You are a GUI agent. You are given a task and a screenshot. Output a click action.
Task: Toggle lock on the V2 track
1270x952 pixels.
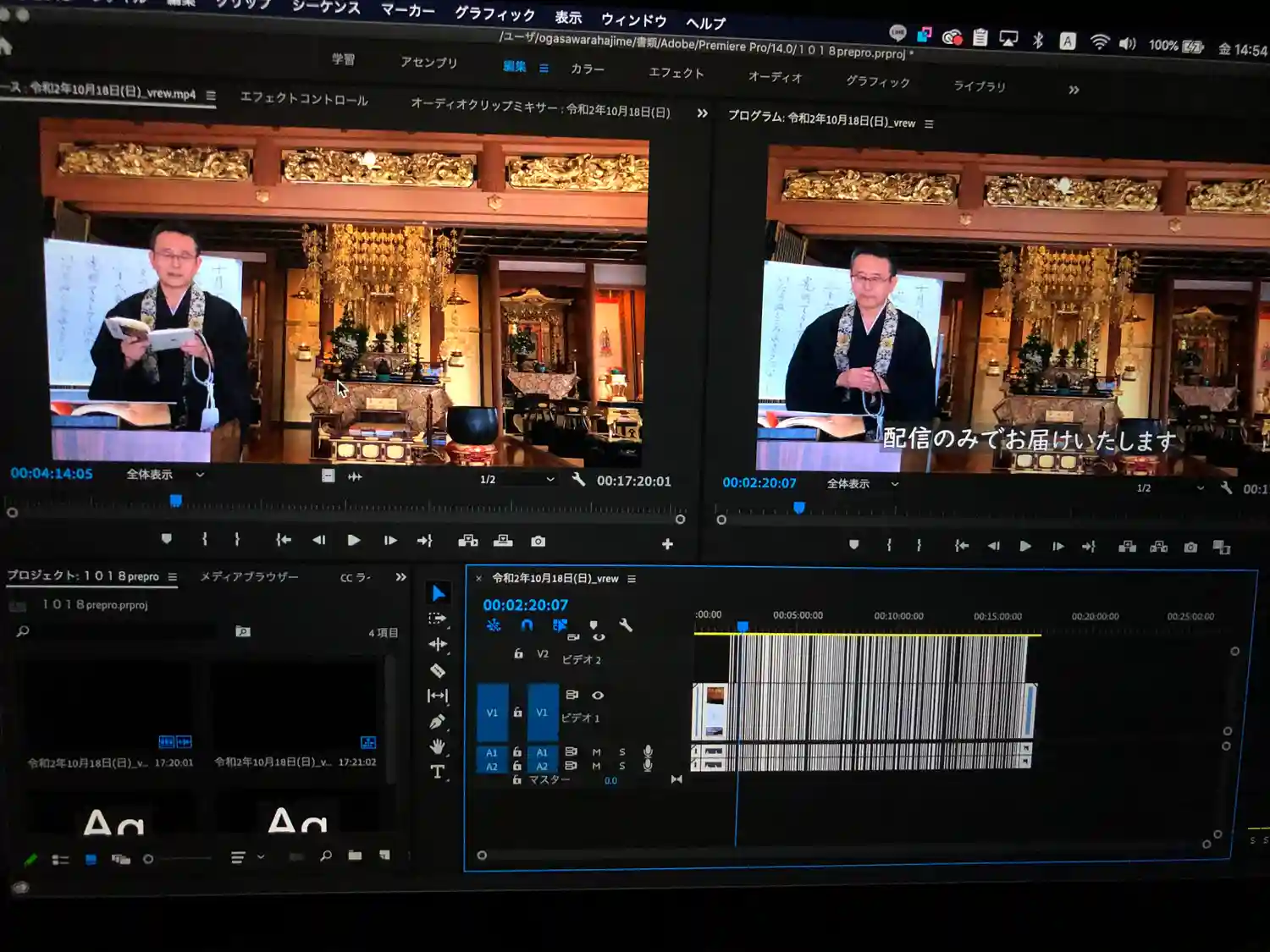click(x=518, y=653)
